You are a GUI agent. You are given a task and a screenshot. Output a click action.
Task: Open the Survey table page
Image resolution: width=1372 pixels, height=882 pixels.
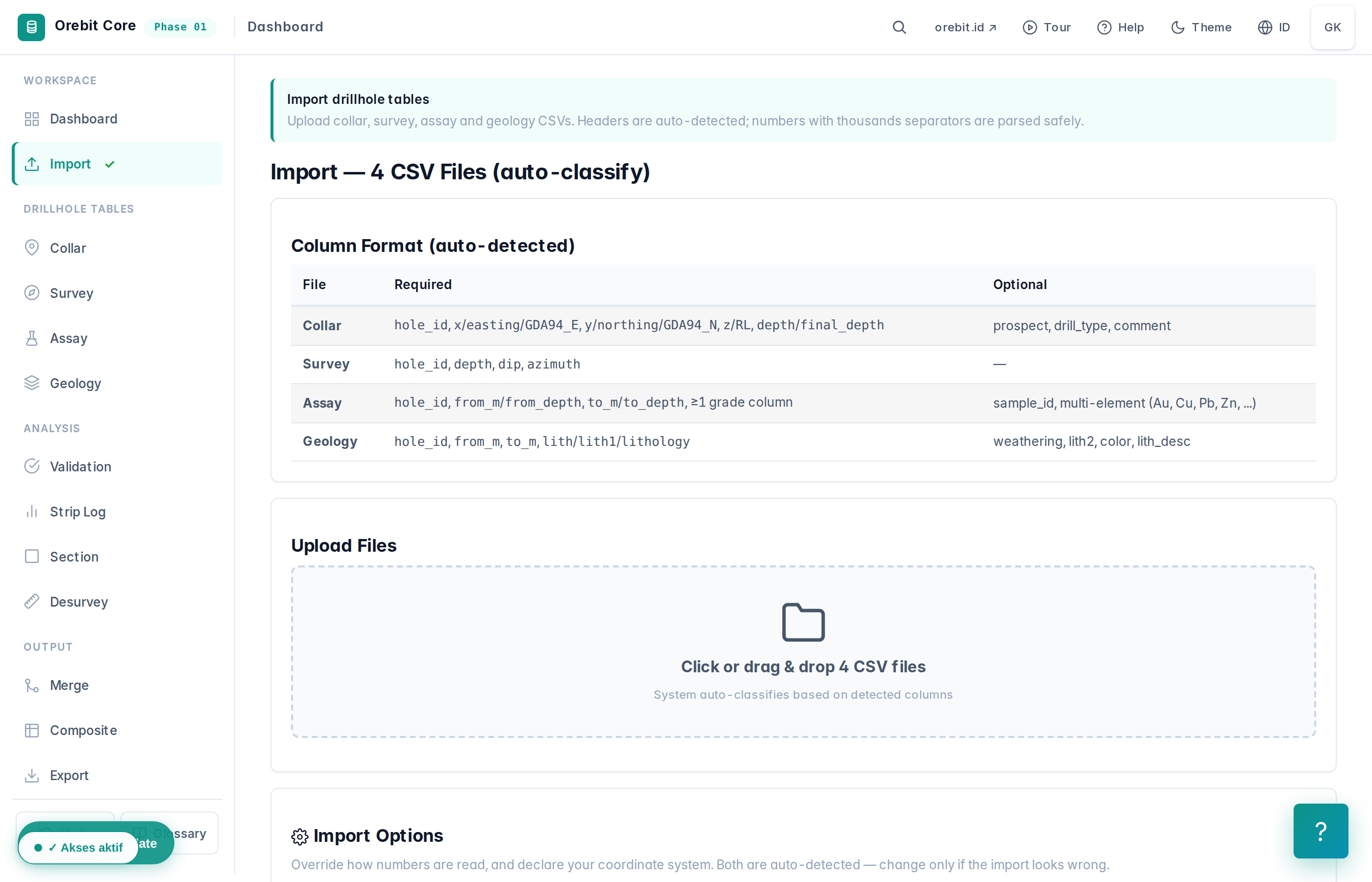pyautogui.click(x=117, y=293)
